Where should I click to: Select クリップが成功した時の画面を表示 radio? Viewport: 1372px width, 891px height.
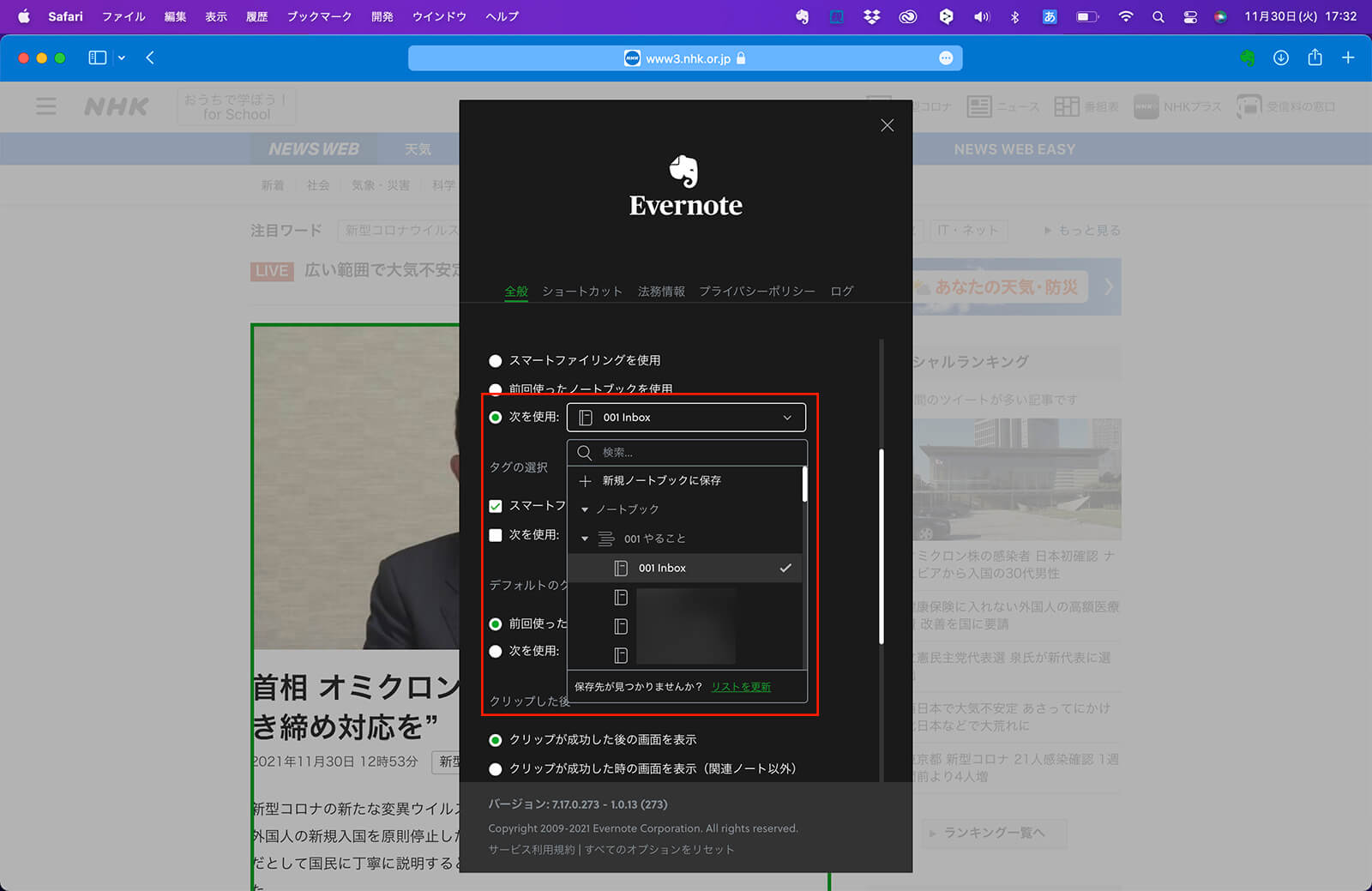click(495, 769)
